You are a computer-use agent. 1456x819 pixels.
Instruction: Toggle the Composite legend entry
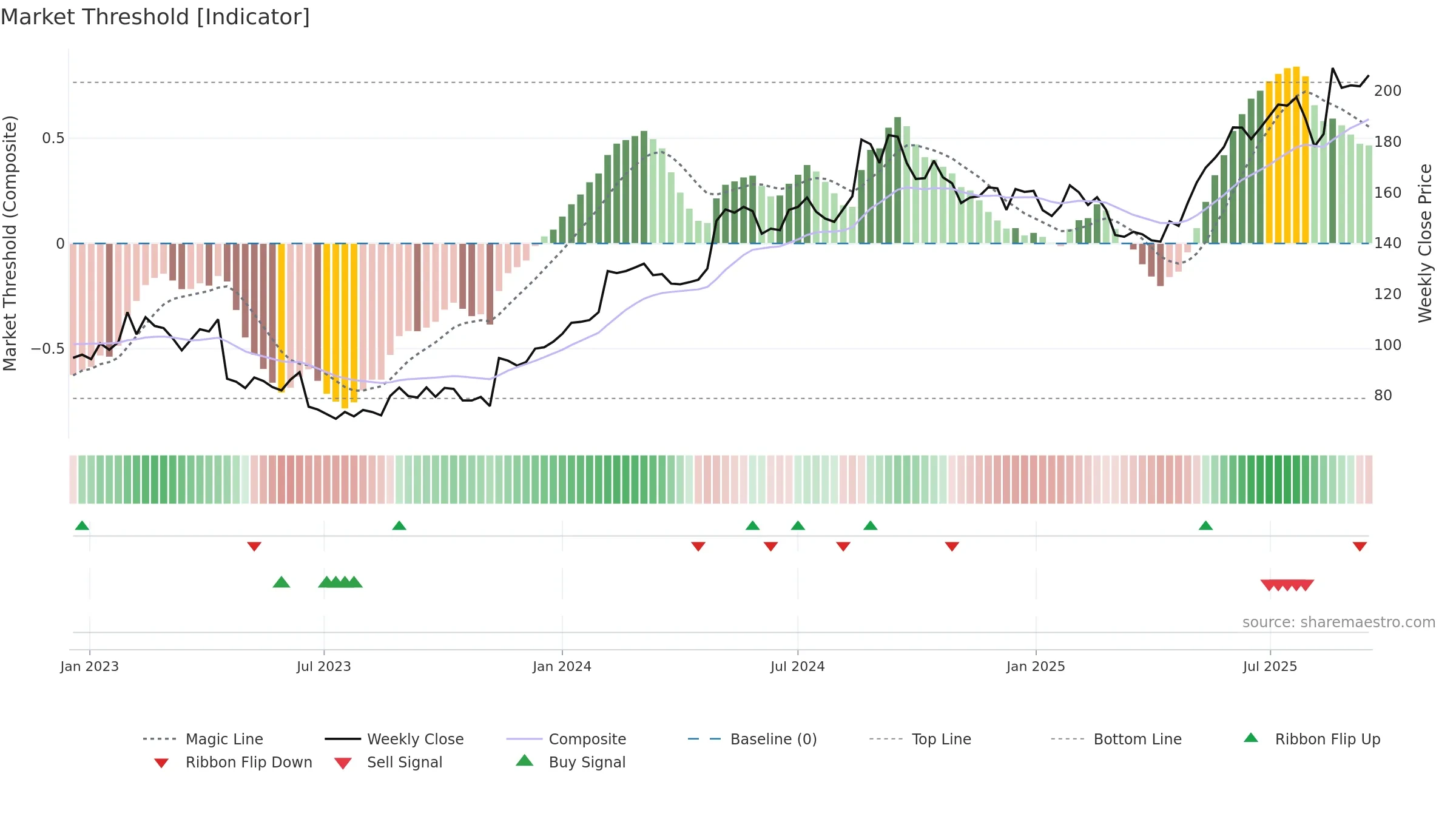(x=566, y=739)
